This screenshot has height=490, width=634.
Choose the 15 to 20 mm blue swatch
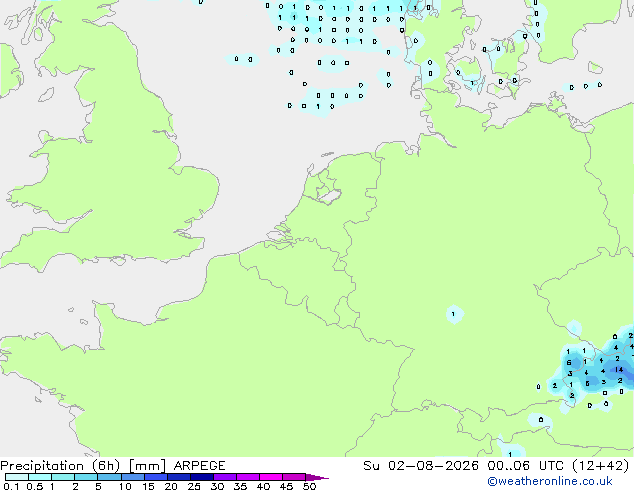156,477
